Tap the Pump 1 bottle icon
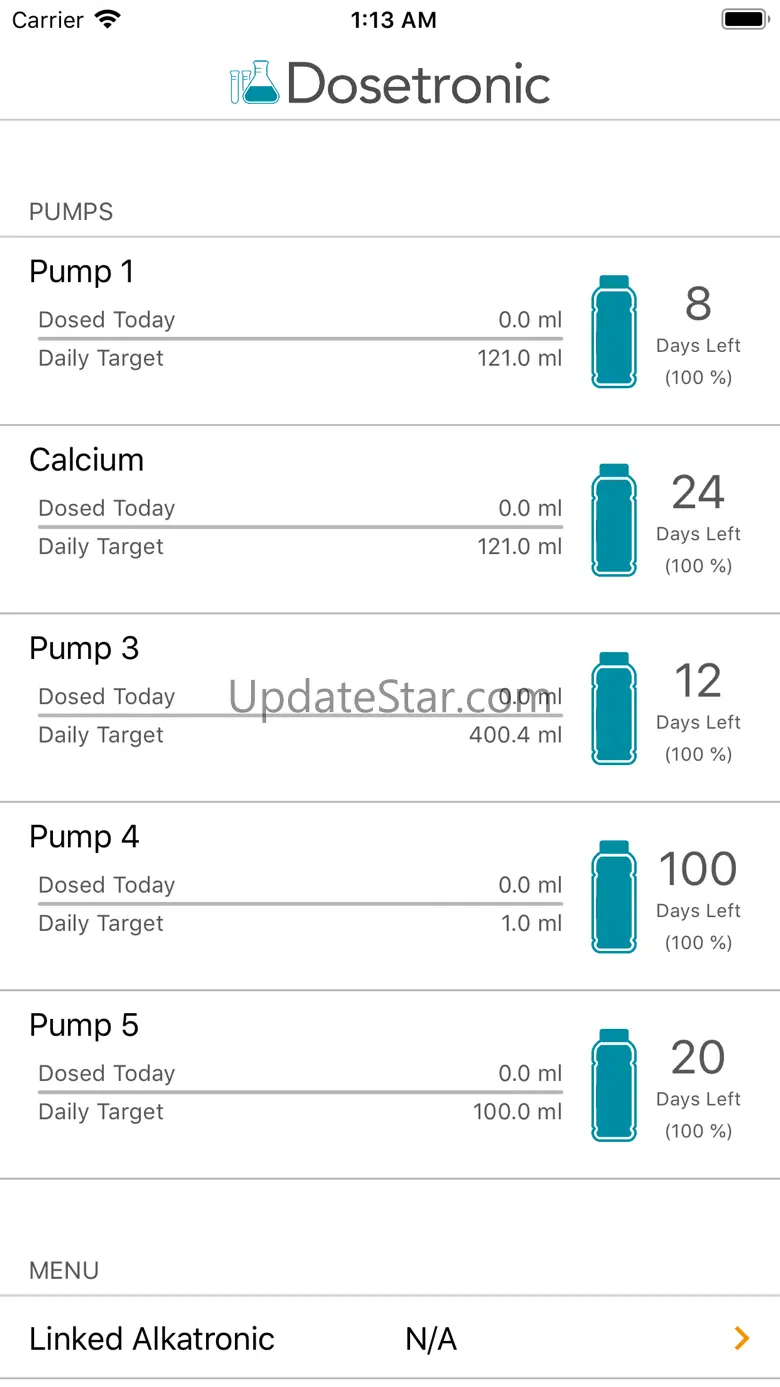Image resolution: width=780 pixels, height=1387 pixels. [613, 331]
